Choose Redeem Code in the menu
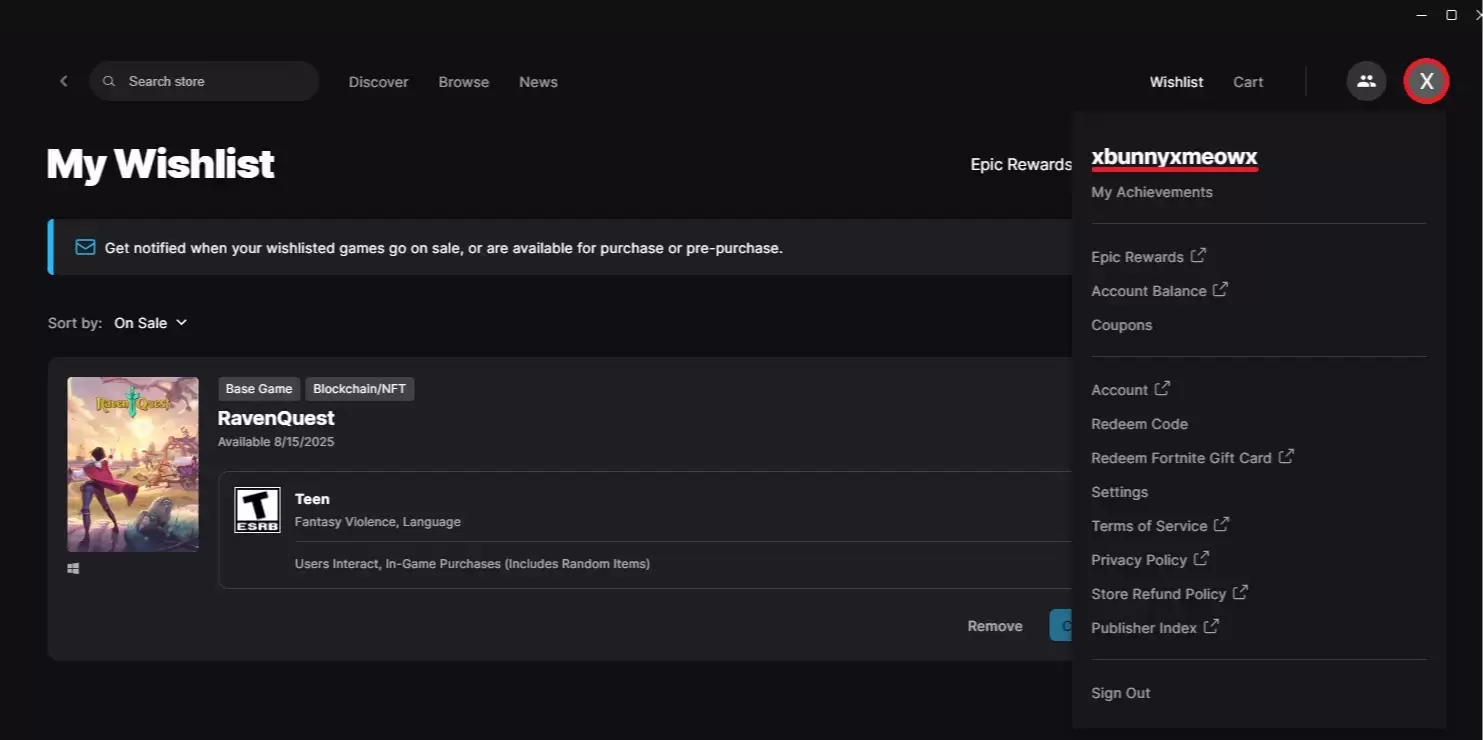Viewport: 1483px width, 740px height. click(x=1139, y=424)
